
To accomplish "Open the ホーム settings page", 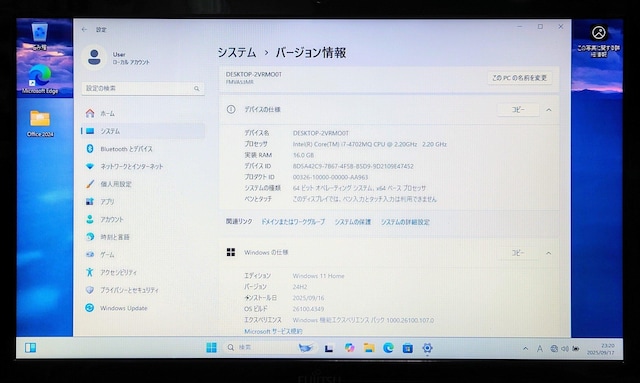I will (143, 114).
